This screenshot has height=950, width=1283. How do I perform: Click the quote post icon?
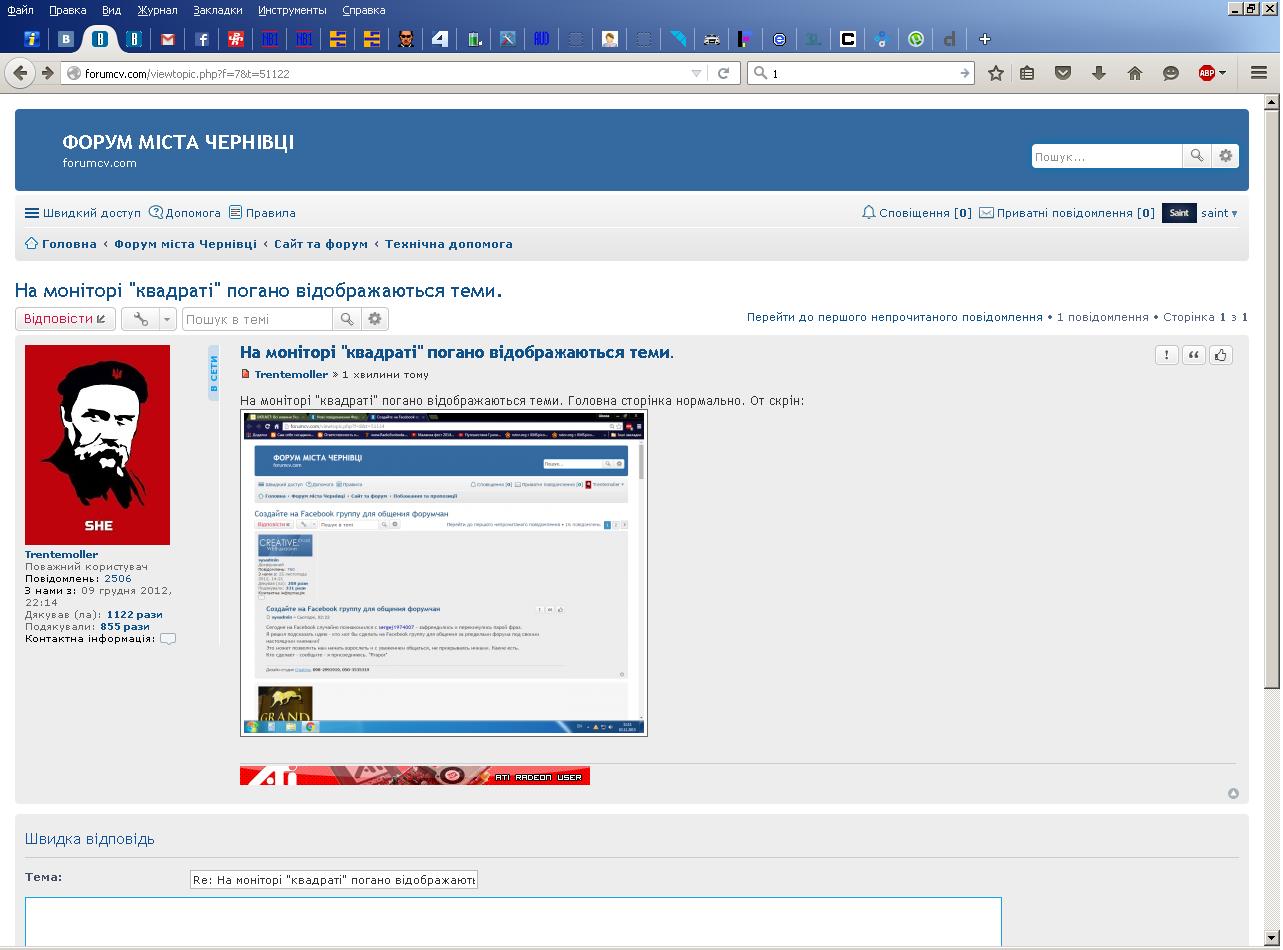tap(1193, 355)
